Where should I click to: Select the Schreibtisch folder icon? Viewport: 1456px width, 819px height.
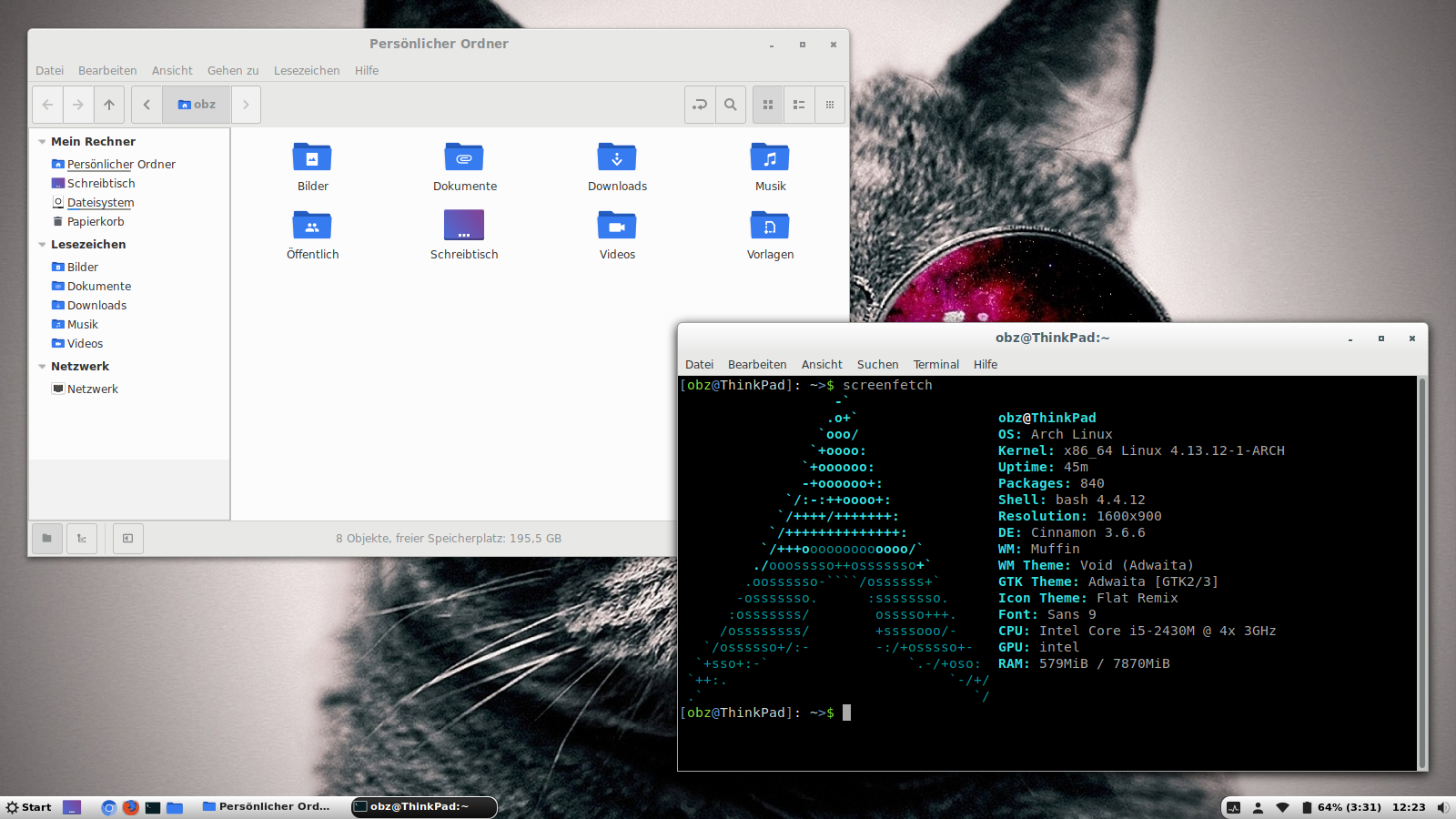pyautogui.click(x=464, y=226)
